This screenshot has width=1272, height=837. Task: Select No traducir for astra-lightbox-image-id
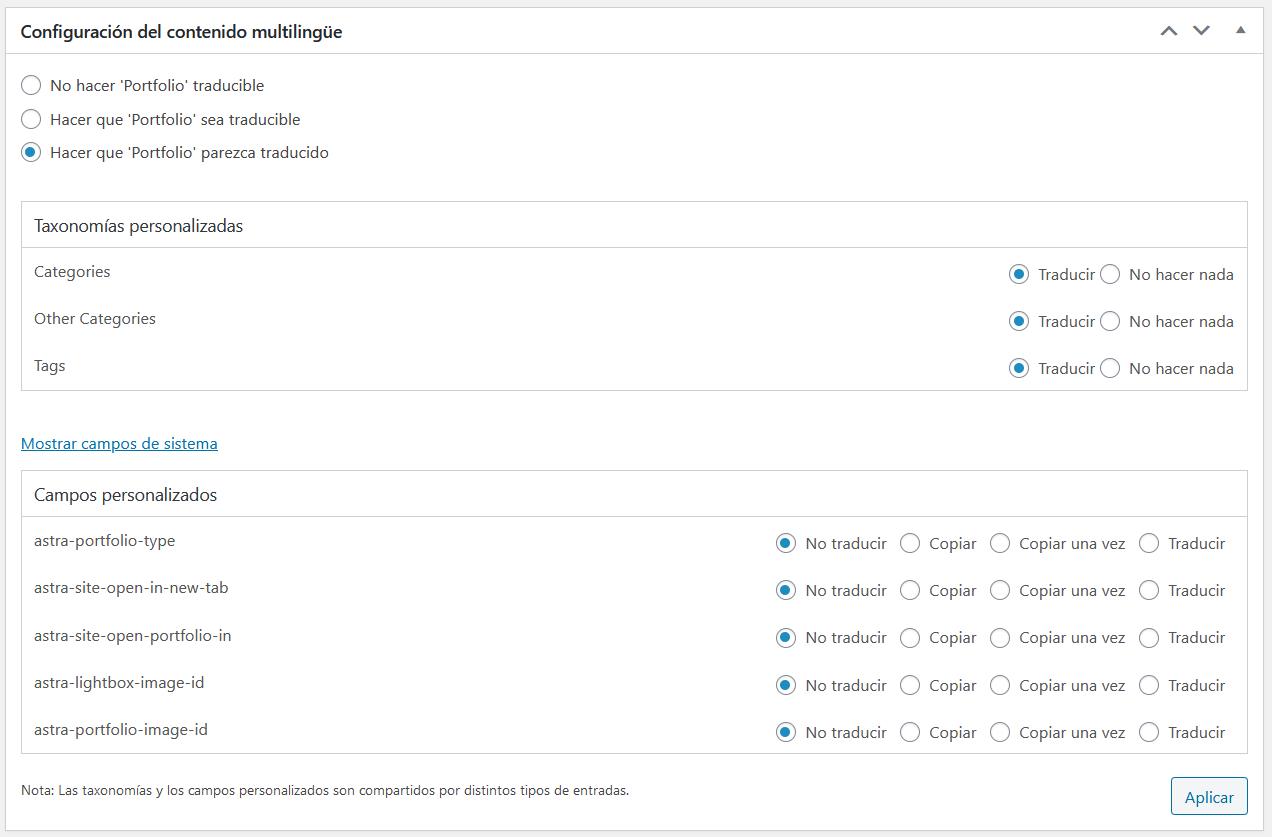786,685
